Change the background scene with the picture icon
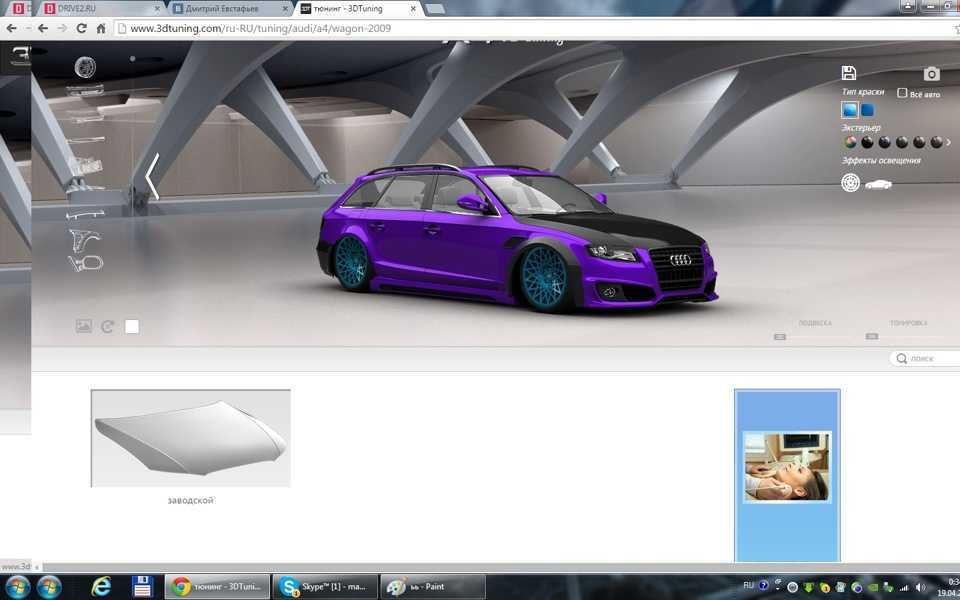Image resolution: width=960 pixels, height=600 pixels. click(84, 326)
